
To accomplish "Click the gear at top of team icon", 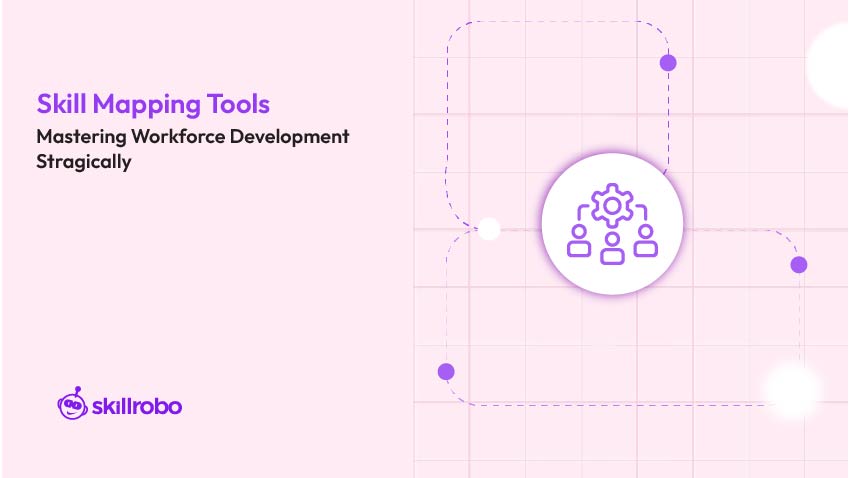I will click(612, 205).
